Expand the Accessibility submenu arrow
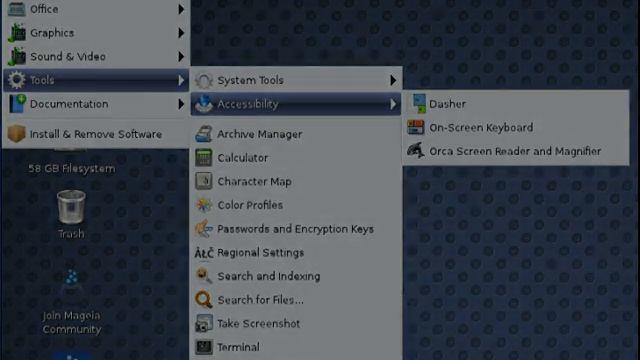Image resolution: width=640 pixels, height=360 pixels. 393,104
